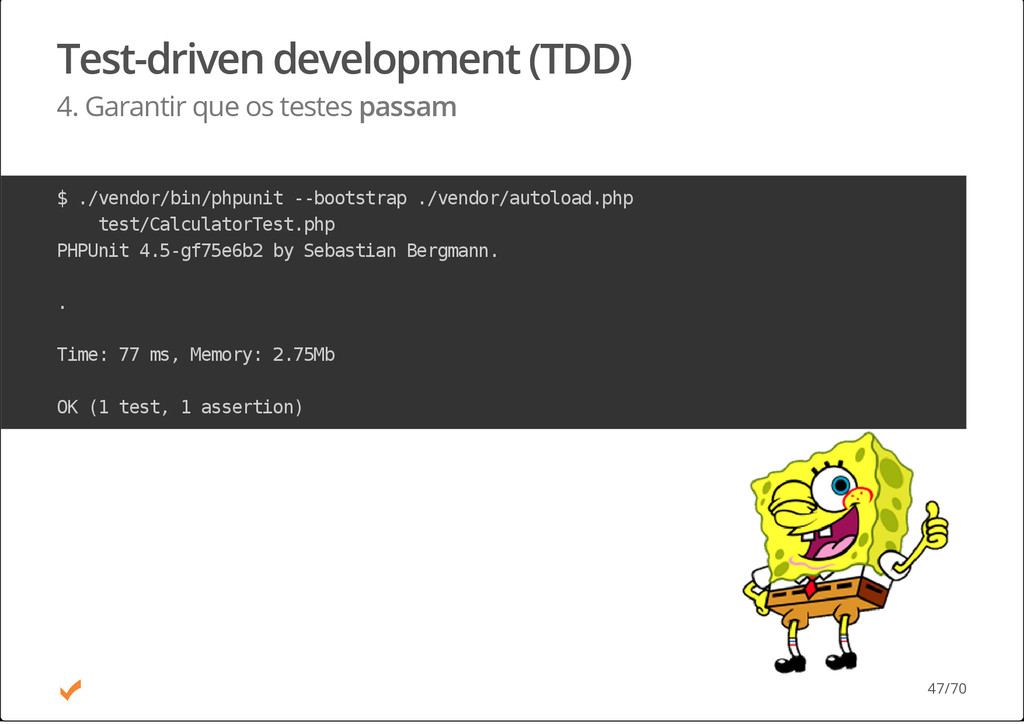Click the slide counter 47/70
The height and width of the screenshot is (724, 1024).
tap(946, 688)
